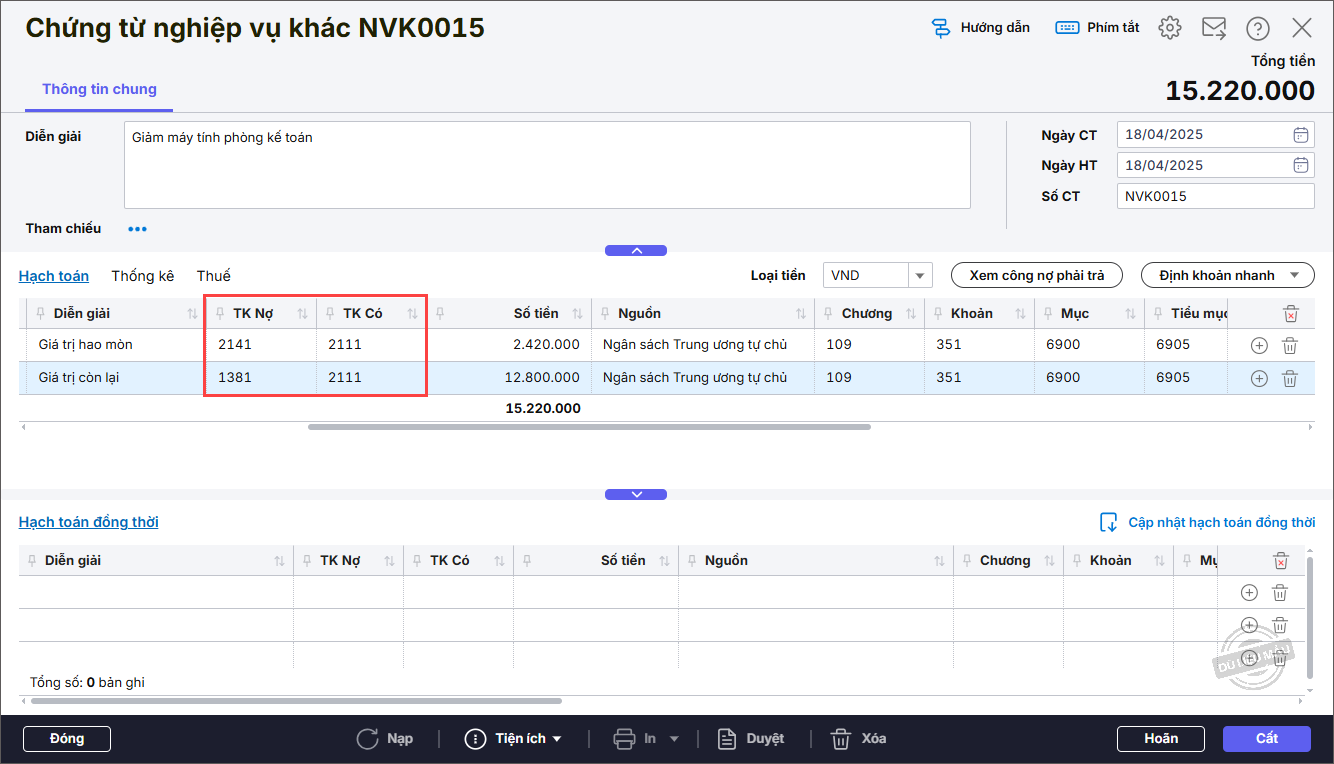Viewport: 1334px width, 764px height.
Task: Open calendar picker for Ngày CT
Action: pyautogui.click(x=1300, y=135)
